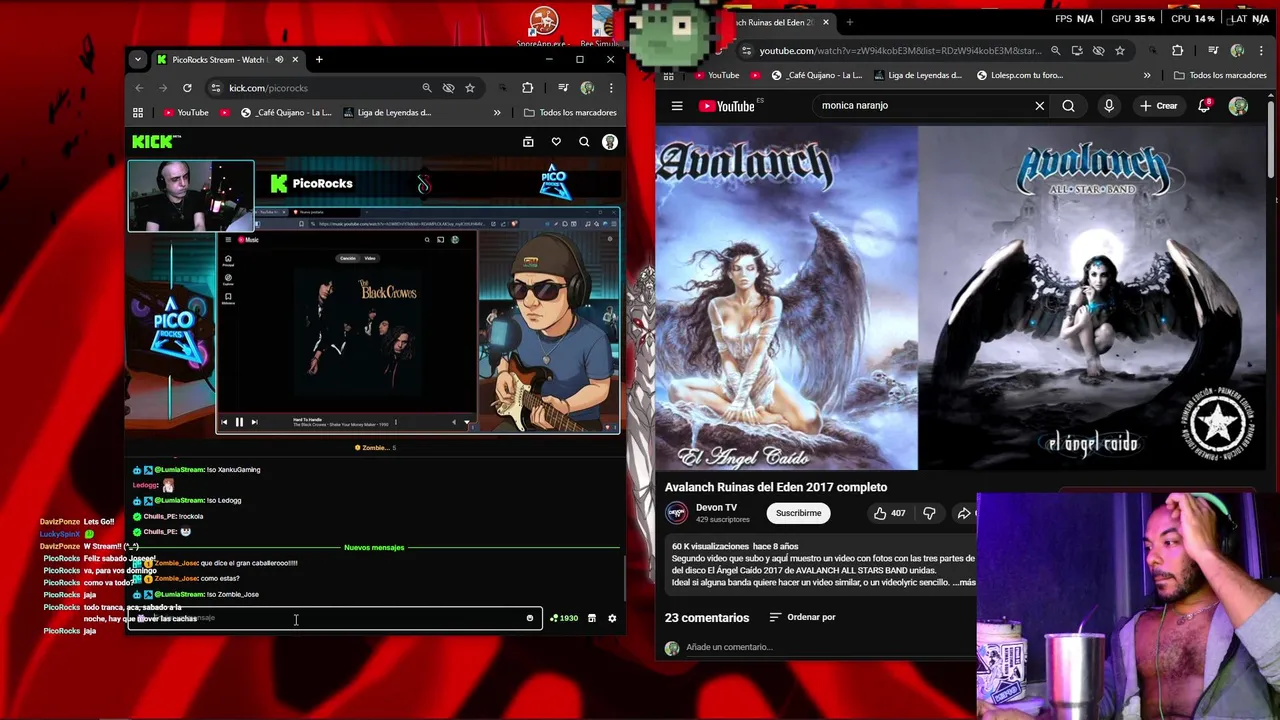Open new tab in Kick browser window
1280x720 pixels.
(x=319, y=60)
